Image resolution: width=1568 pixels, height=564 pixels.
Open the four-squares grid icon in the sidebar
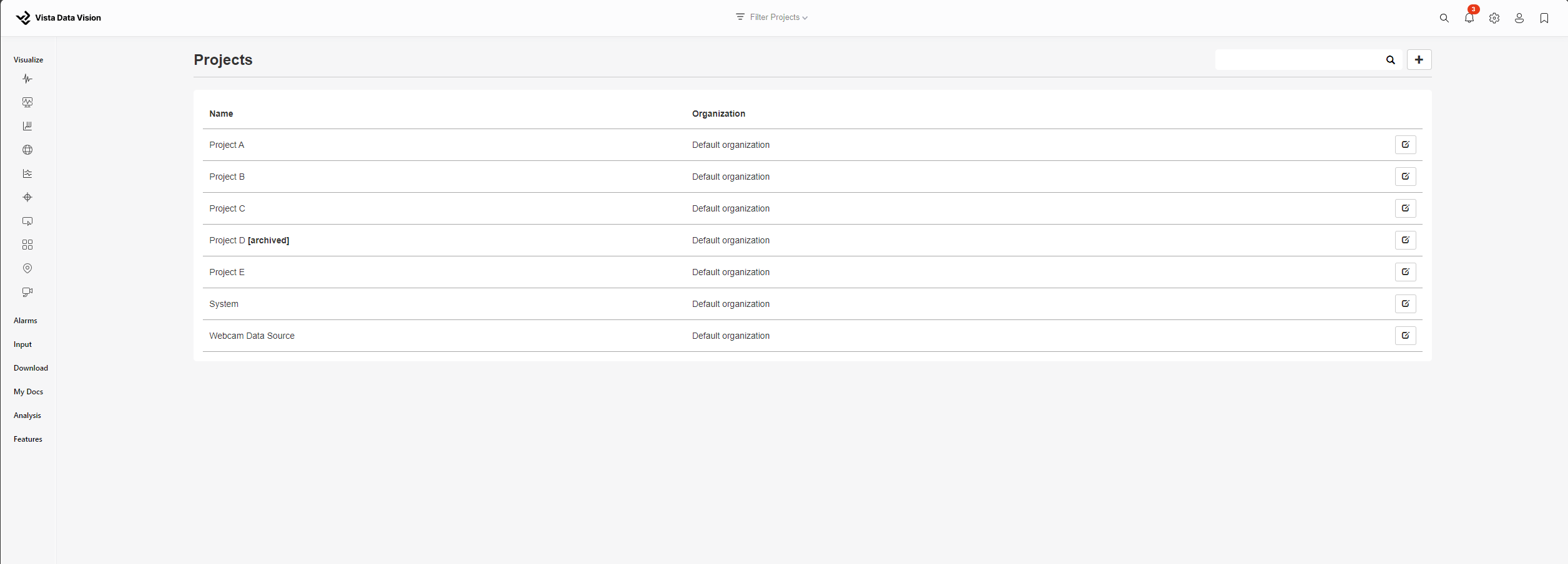click(27, 245)
